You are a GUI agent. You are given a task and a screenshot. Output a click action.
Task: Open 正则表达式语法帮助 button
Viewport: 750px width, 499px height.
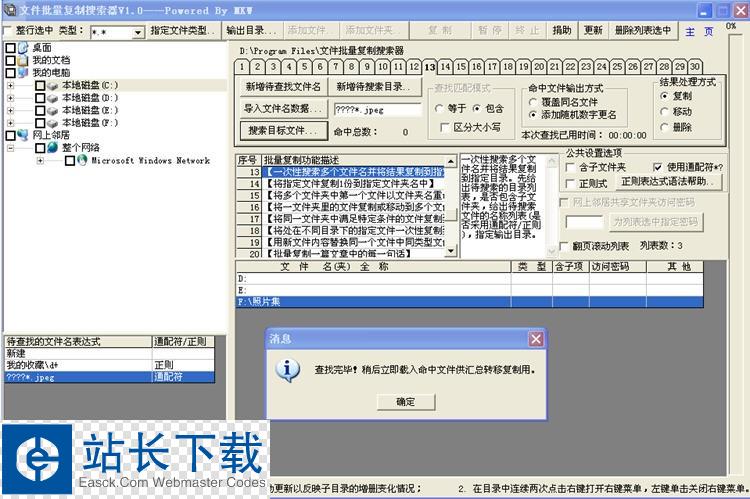click(x=668, y=182)
